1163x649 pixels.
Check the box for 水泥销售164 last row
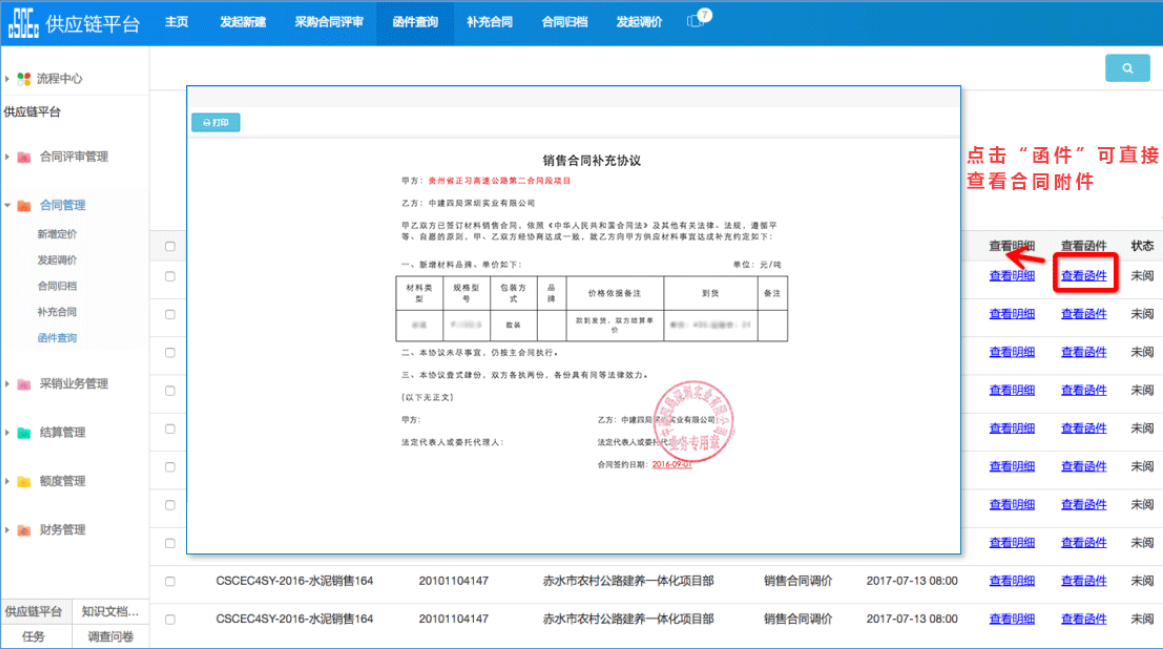pos(170,619)
